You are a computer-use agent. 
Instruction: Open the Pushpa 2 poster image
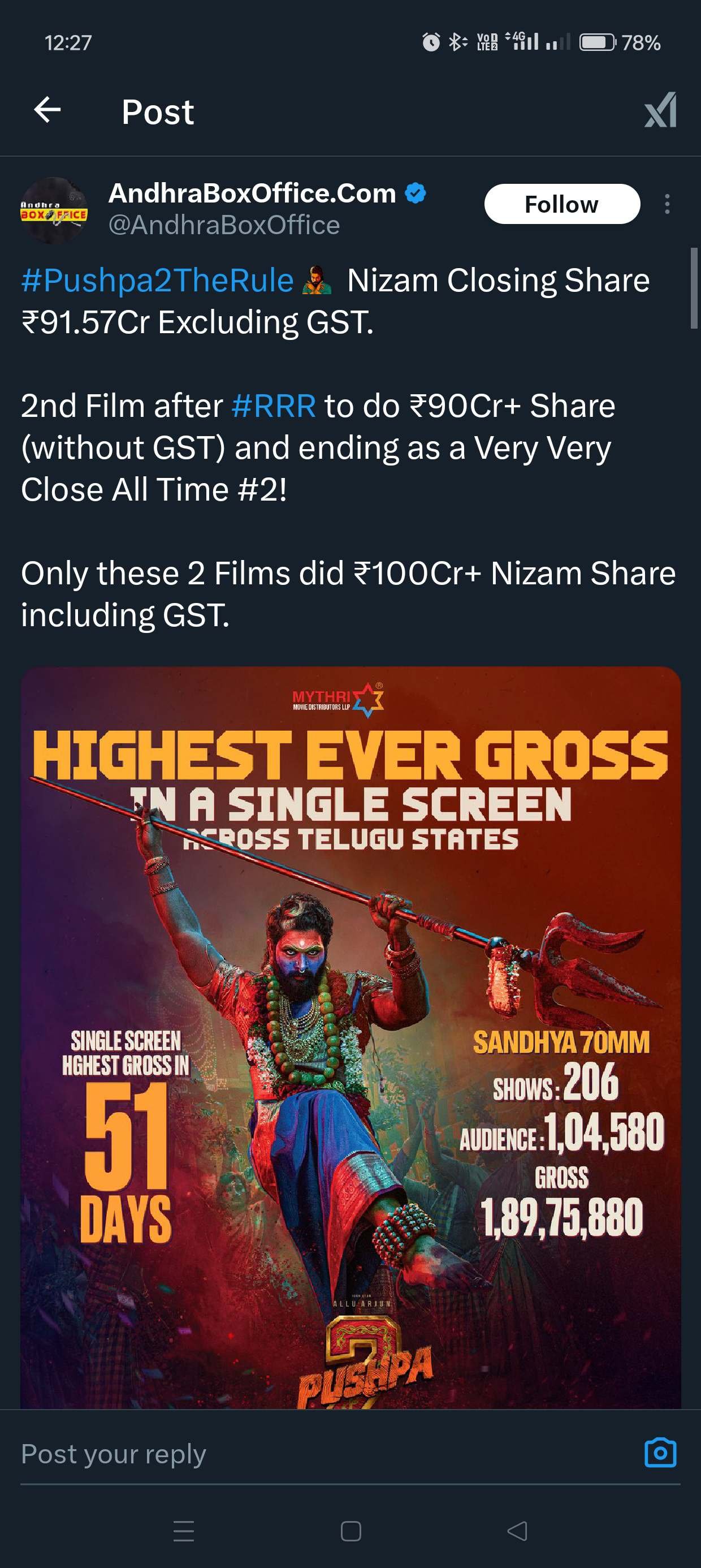[350, 1037]
